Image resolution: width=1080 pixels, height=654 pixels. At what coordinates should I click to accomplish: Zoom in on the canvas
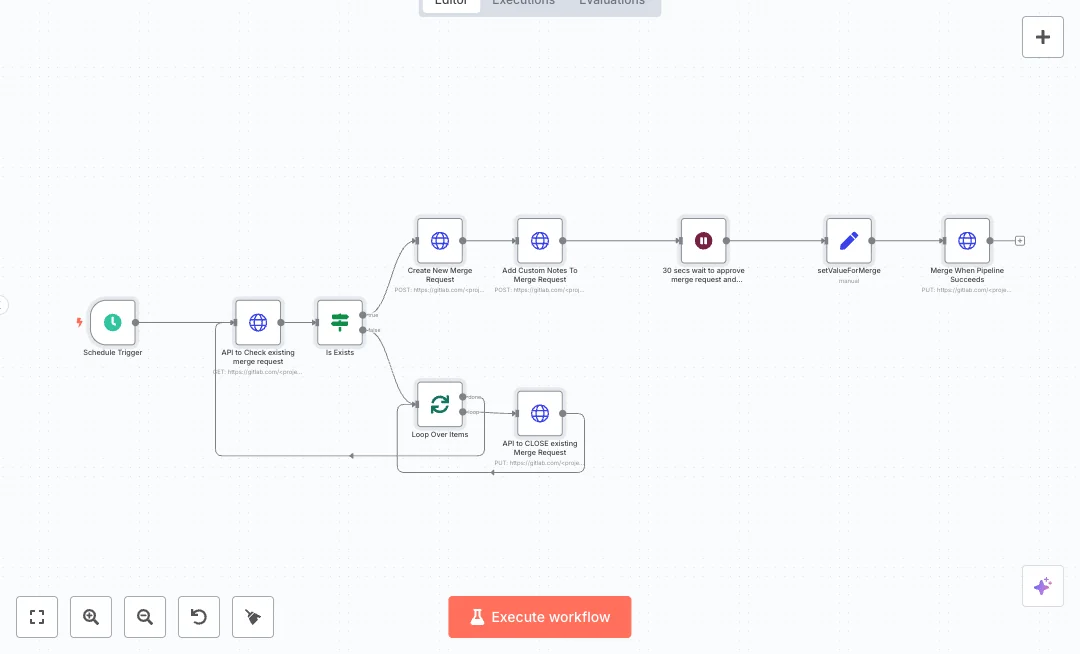91,617
